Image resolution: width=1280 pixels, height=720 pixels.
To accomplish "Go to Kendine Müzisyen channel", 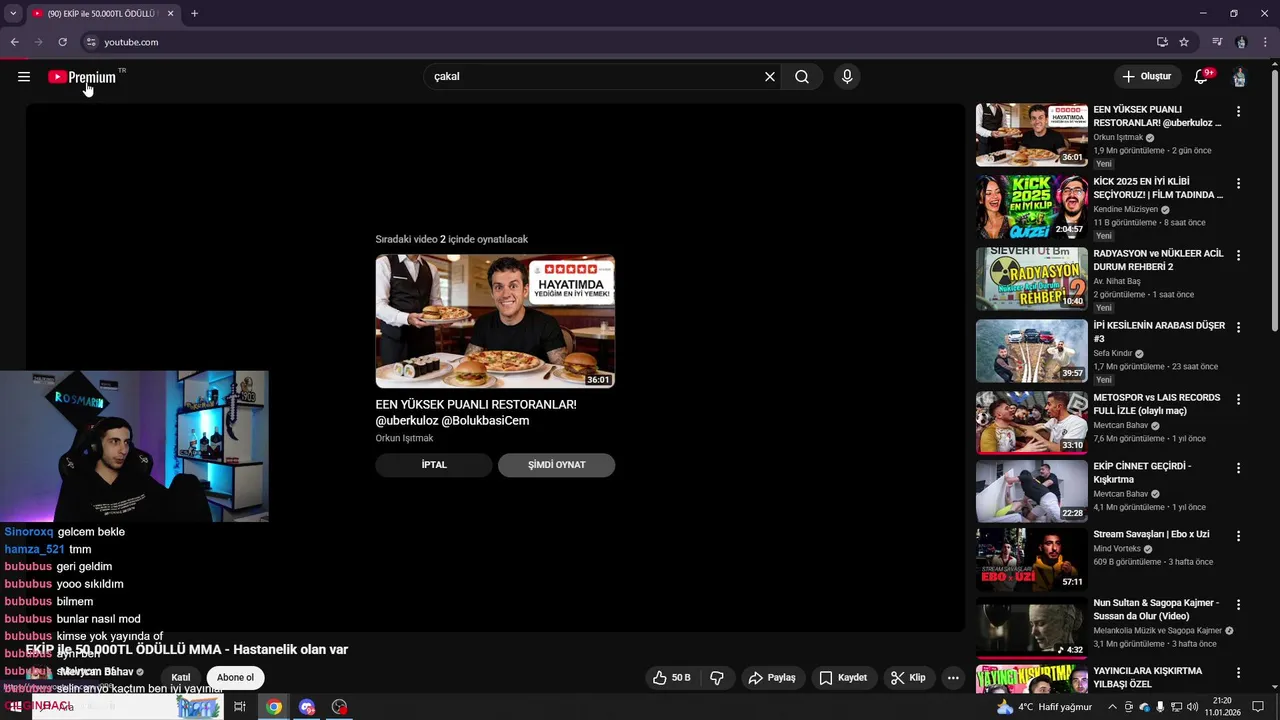I will [1125, 209].
